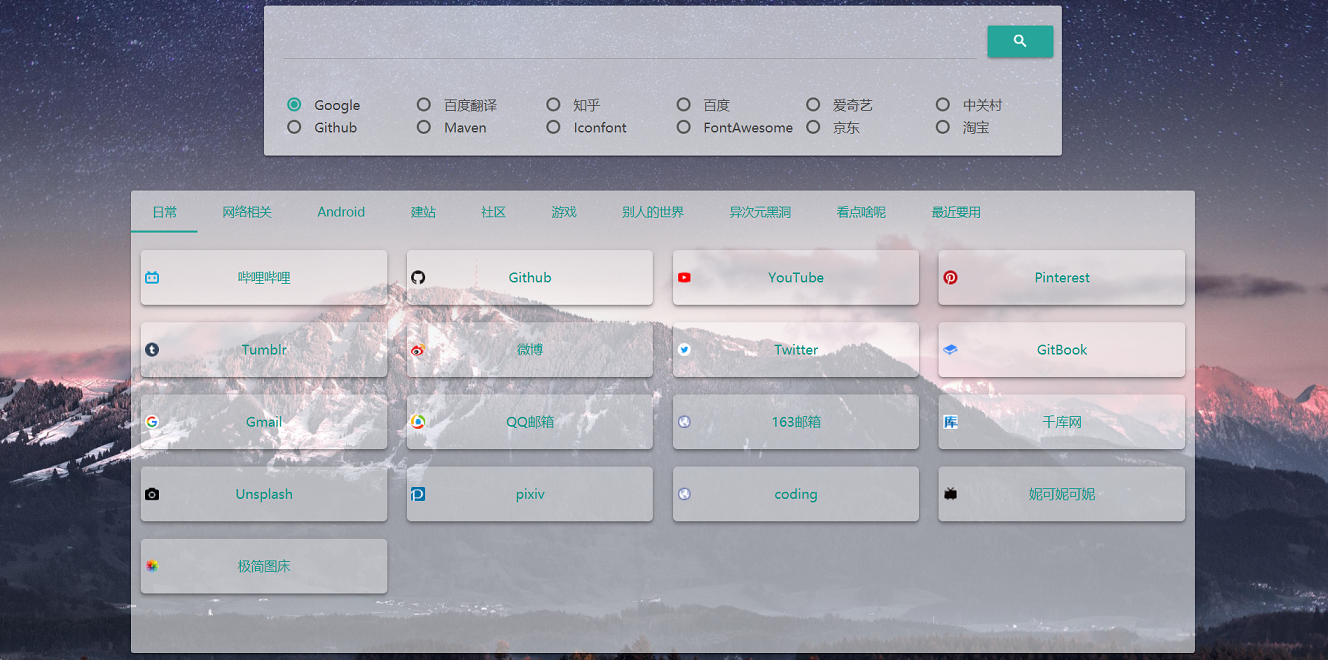This screenshot has height=660, width=1328.
Task: Open the Tumblr link
Action: (x=264, y=349)
